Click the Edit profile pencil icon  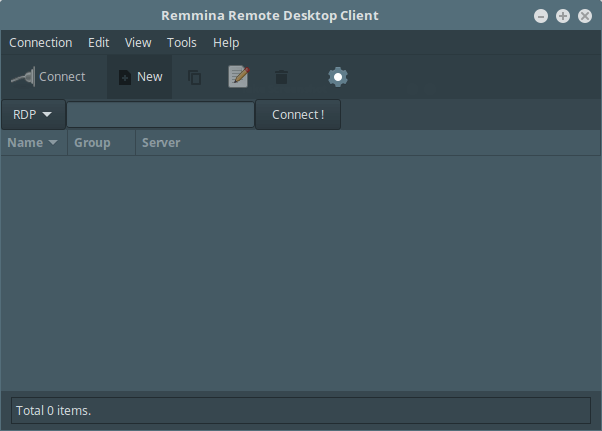[x=238, y=77]
